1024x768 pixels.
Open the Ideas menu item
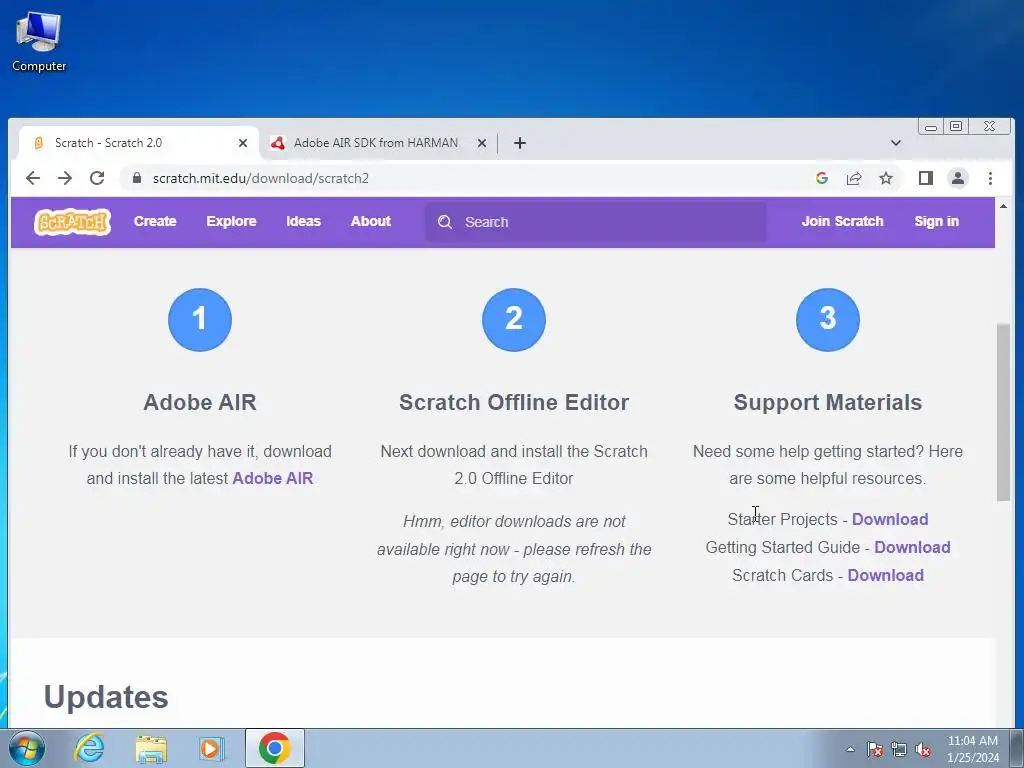click(x=304, y=221)
